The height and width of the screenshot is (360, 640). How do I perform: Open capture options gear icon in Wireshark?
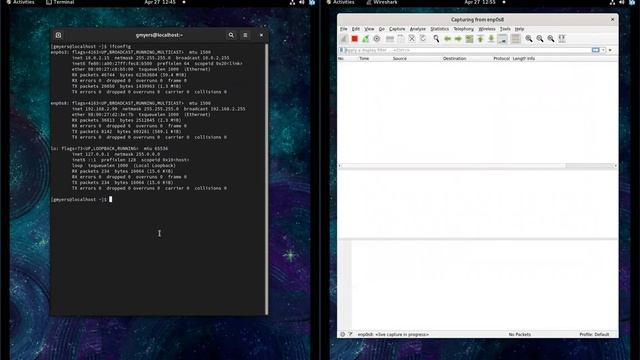tap(377, 39)
